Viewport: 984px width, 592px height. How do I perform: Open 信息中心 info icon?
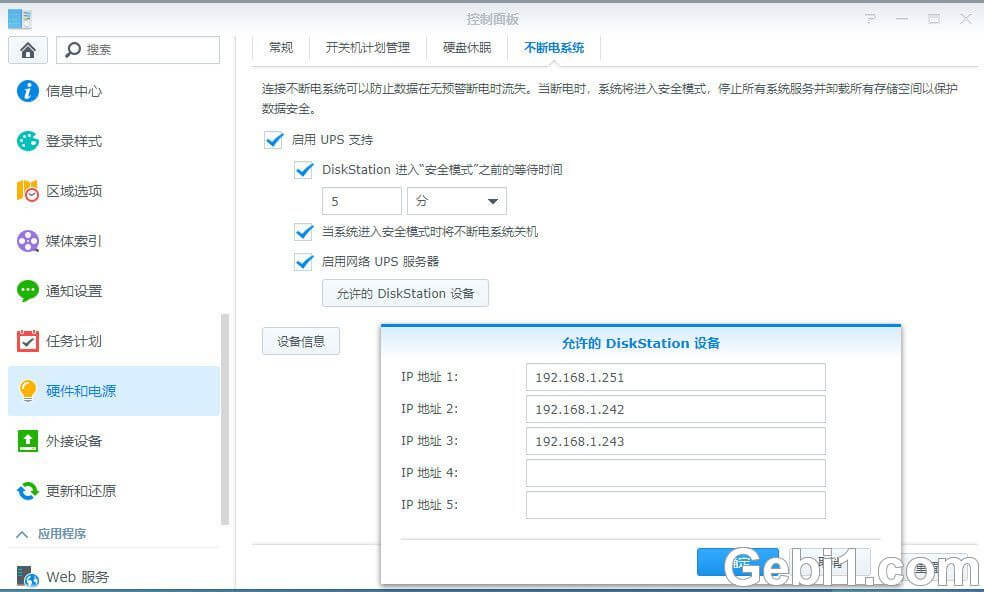[x=28, y=91]
